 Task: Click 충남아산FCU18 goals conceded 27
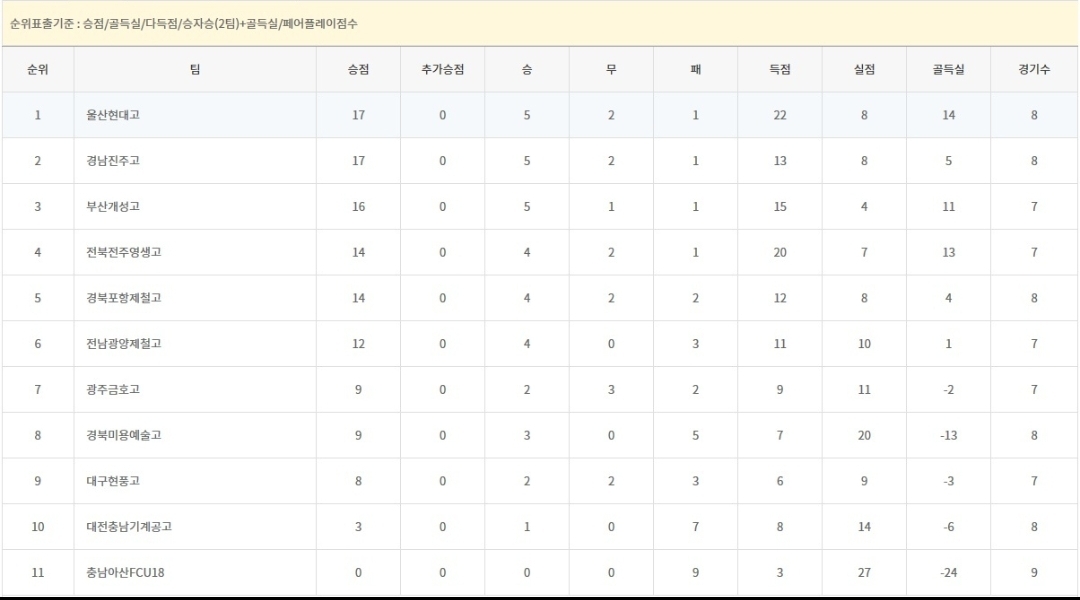[x=864, y=572]
